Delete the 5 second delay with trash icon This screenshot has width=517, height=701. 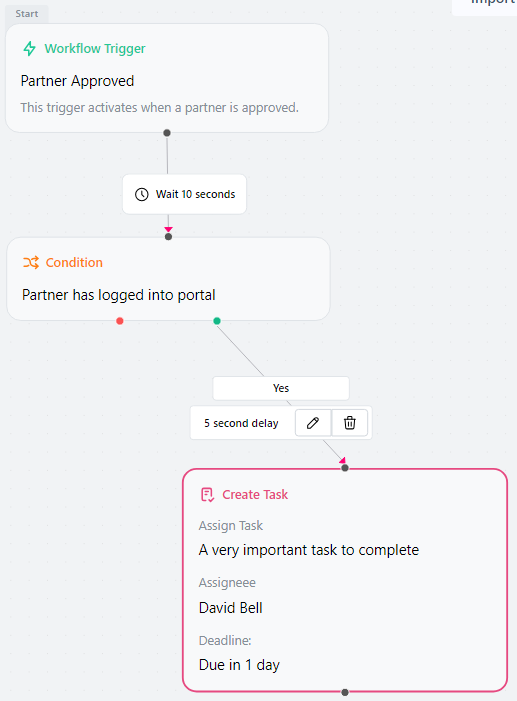coord(350,422)
